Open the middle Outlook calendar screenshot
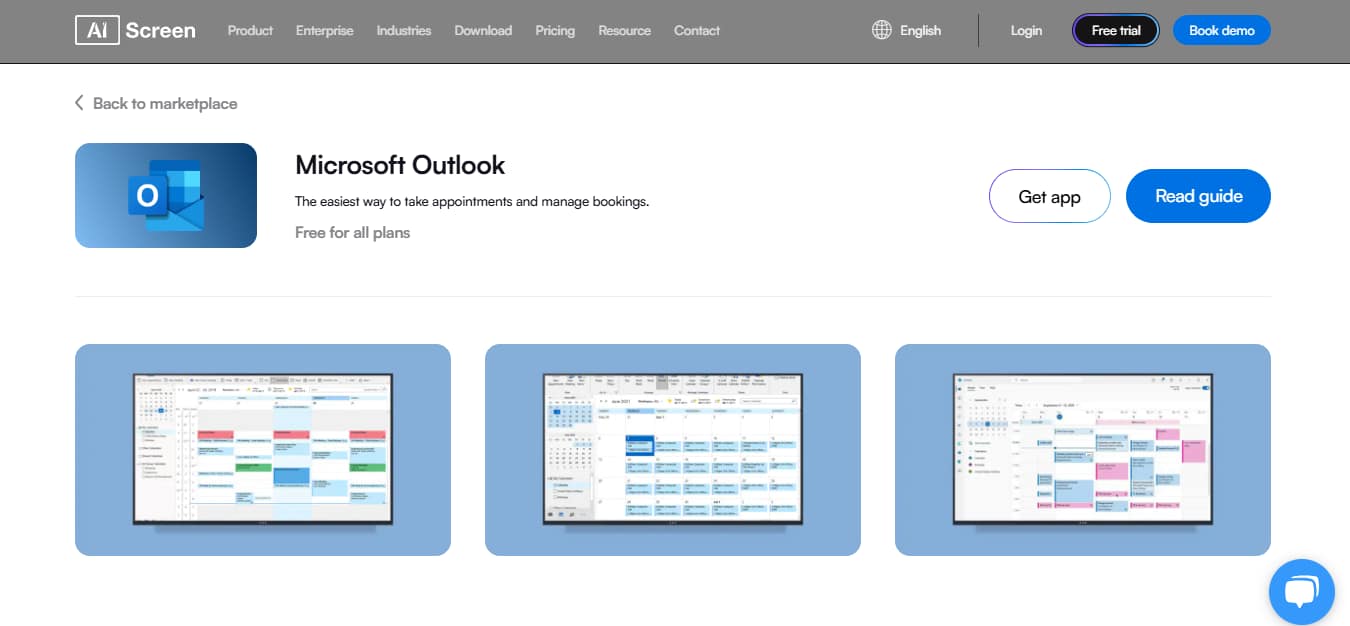Viewport: 1350px width, 626px height. [673, 450]
